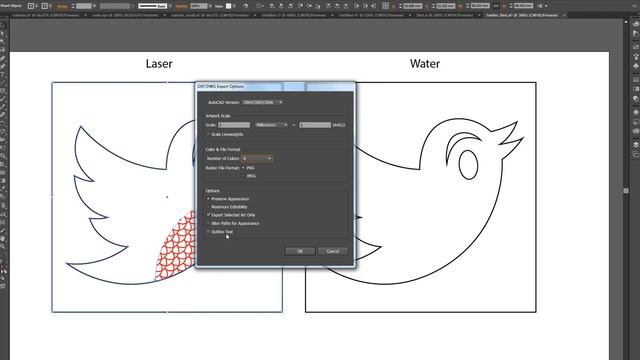The image size is (640, 360).
Task: Enable the Scale Lineweights checkbox
Action: point(208,134)
